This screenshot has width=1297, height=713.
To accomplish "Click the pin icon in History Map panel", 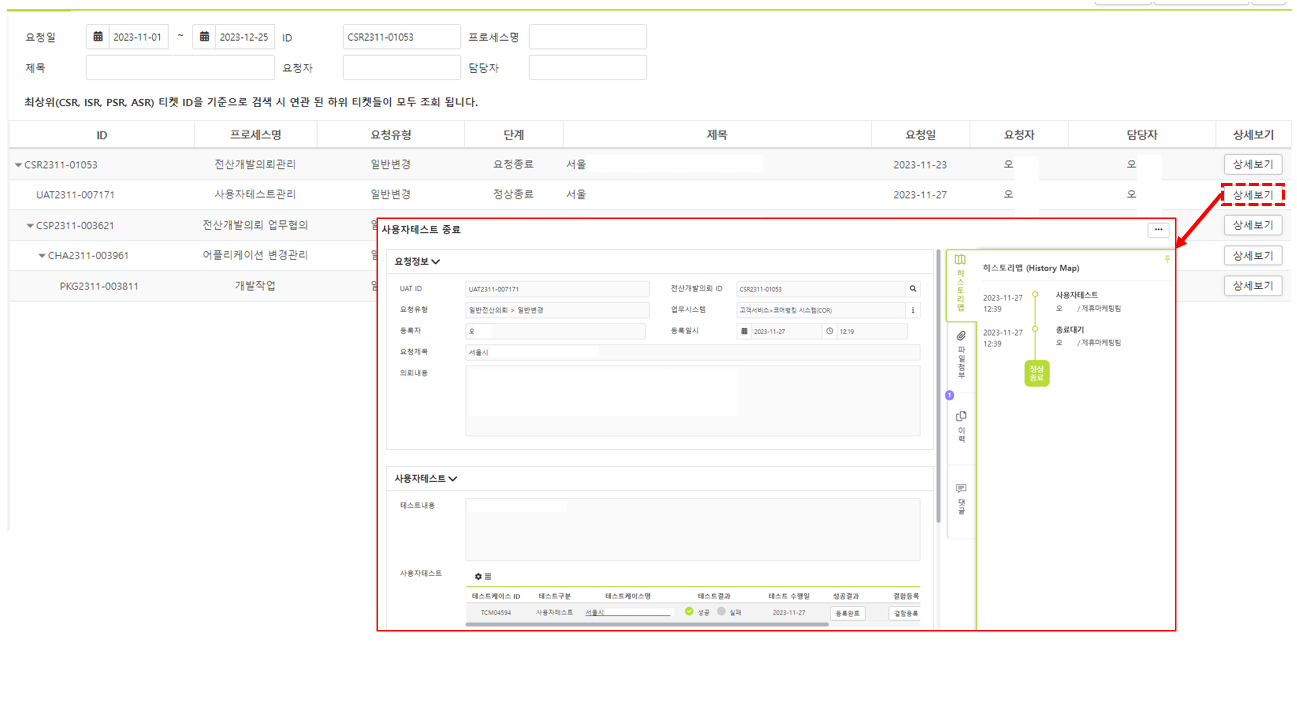I will [1166, 259].
